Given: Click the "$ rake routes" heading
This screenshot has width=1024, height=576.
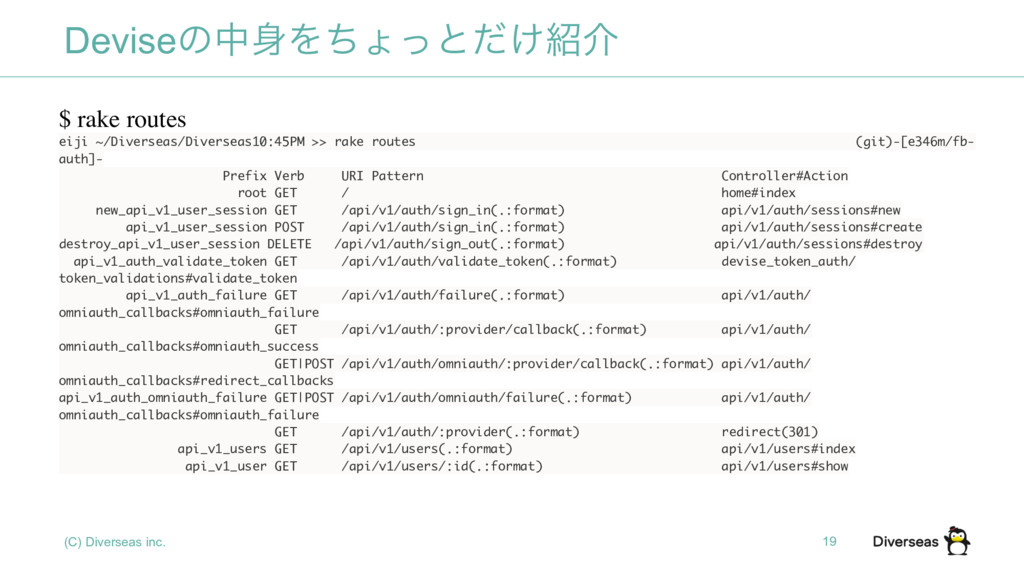Looking at the screenshot, I should click(x=122, y=120).
